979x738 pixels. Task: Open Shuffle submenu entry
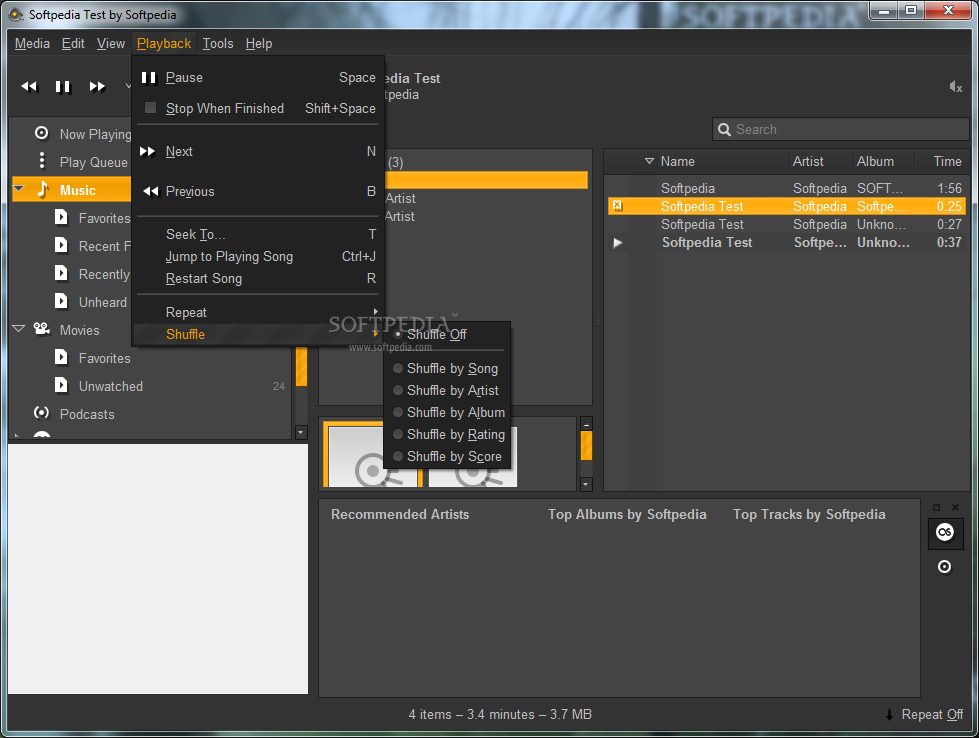[257, 334]
